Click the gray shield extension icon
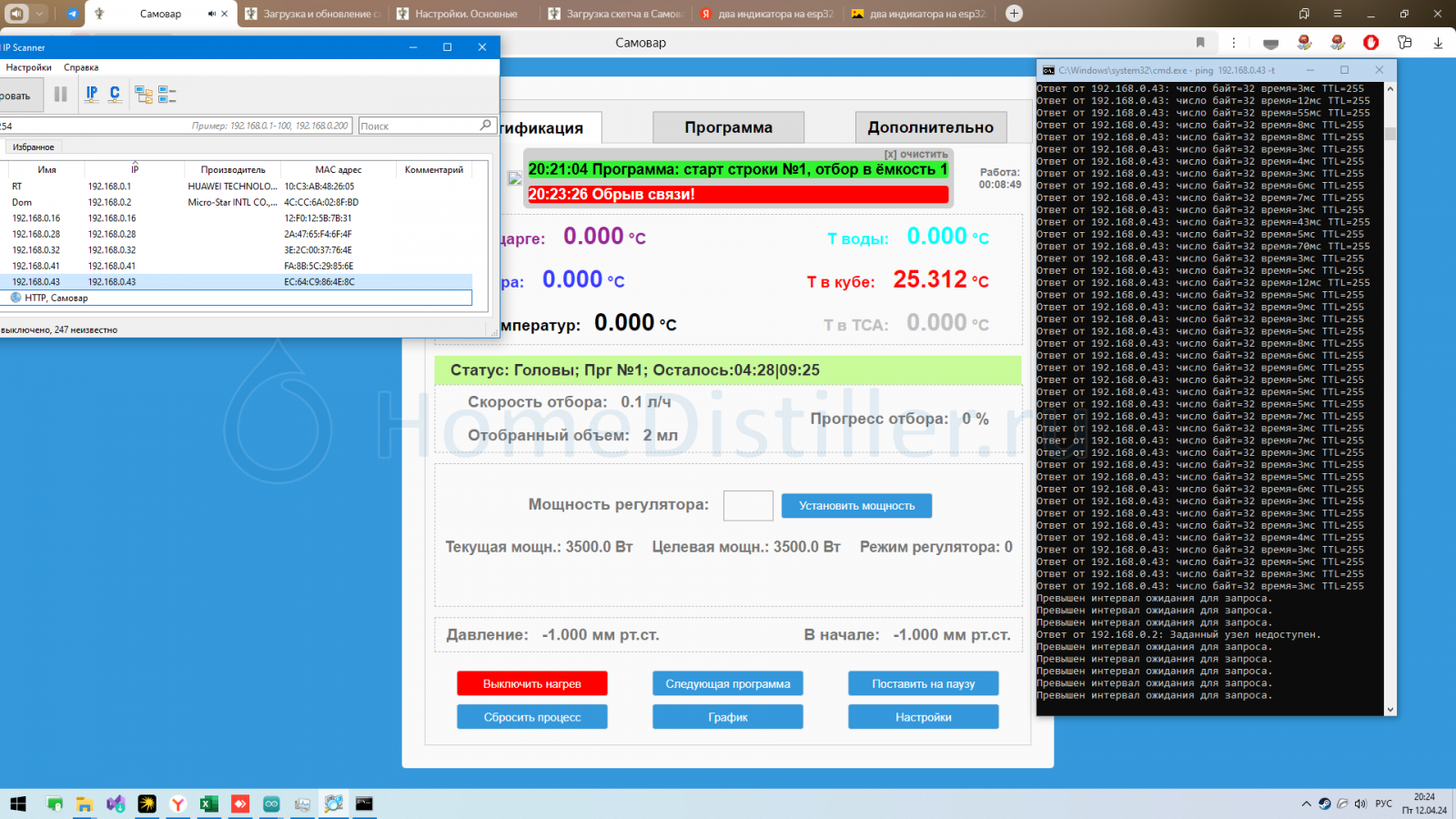1456x819 pixels. pyautogui.click(x=1271, y=43)
